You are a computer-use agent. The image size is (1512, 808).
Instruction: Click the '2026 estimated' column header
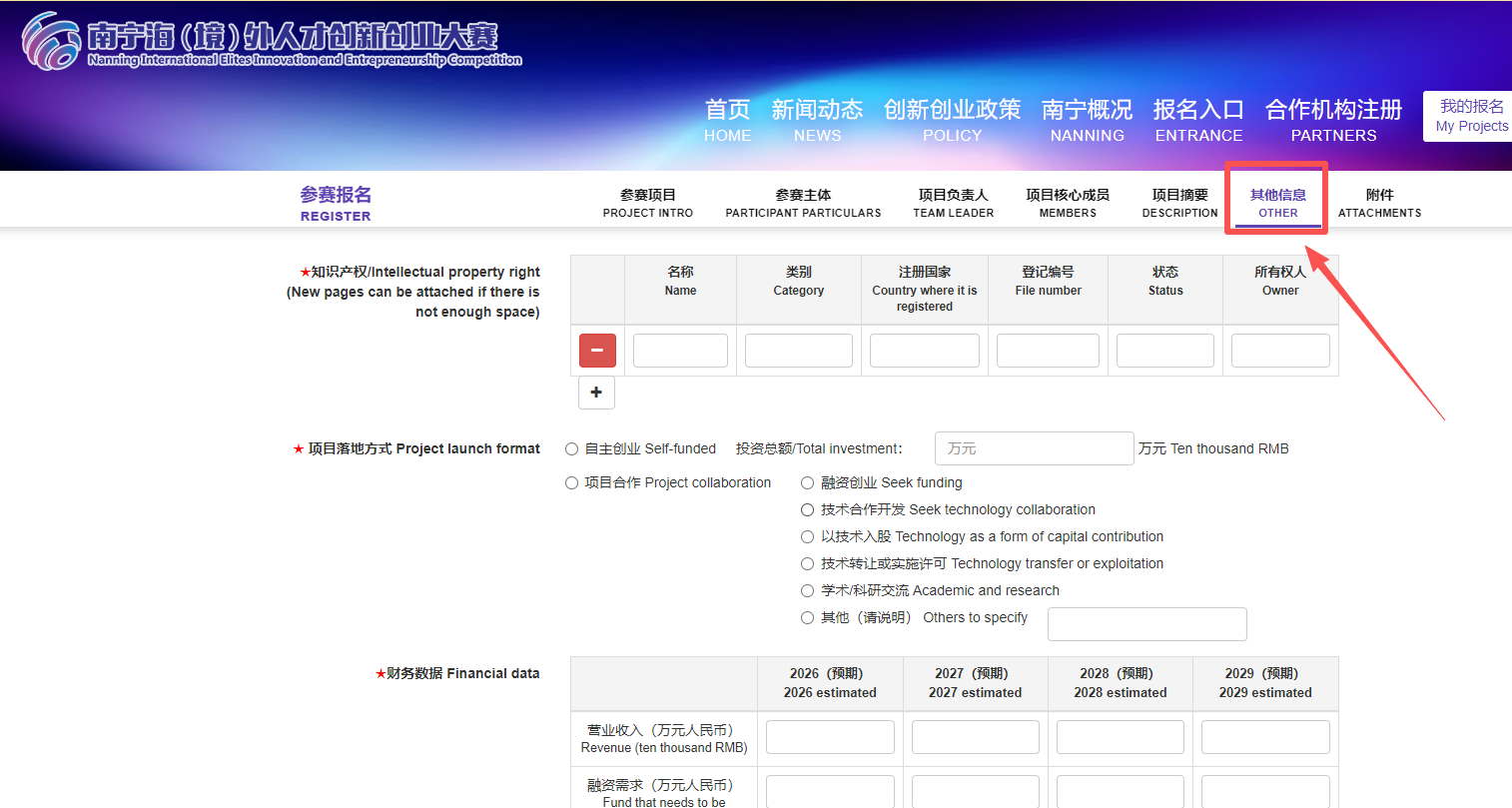[830, 683]
